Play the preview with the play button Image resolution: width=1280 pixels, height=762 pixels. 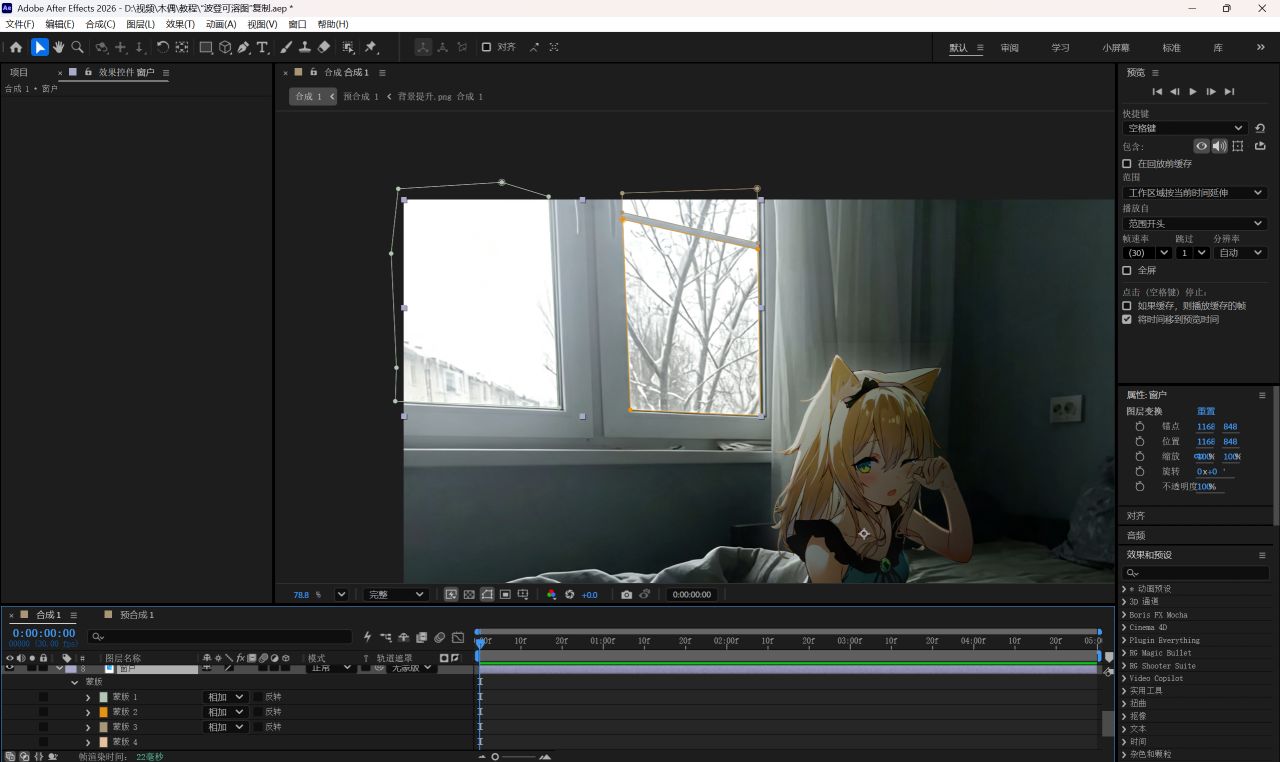(1193, 92)
